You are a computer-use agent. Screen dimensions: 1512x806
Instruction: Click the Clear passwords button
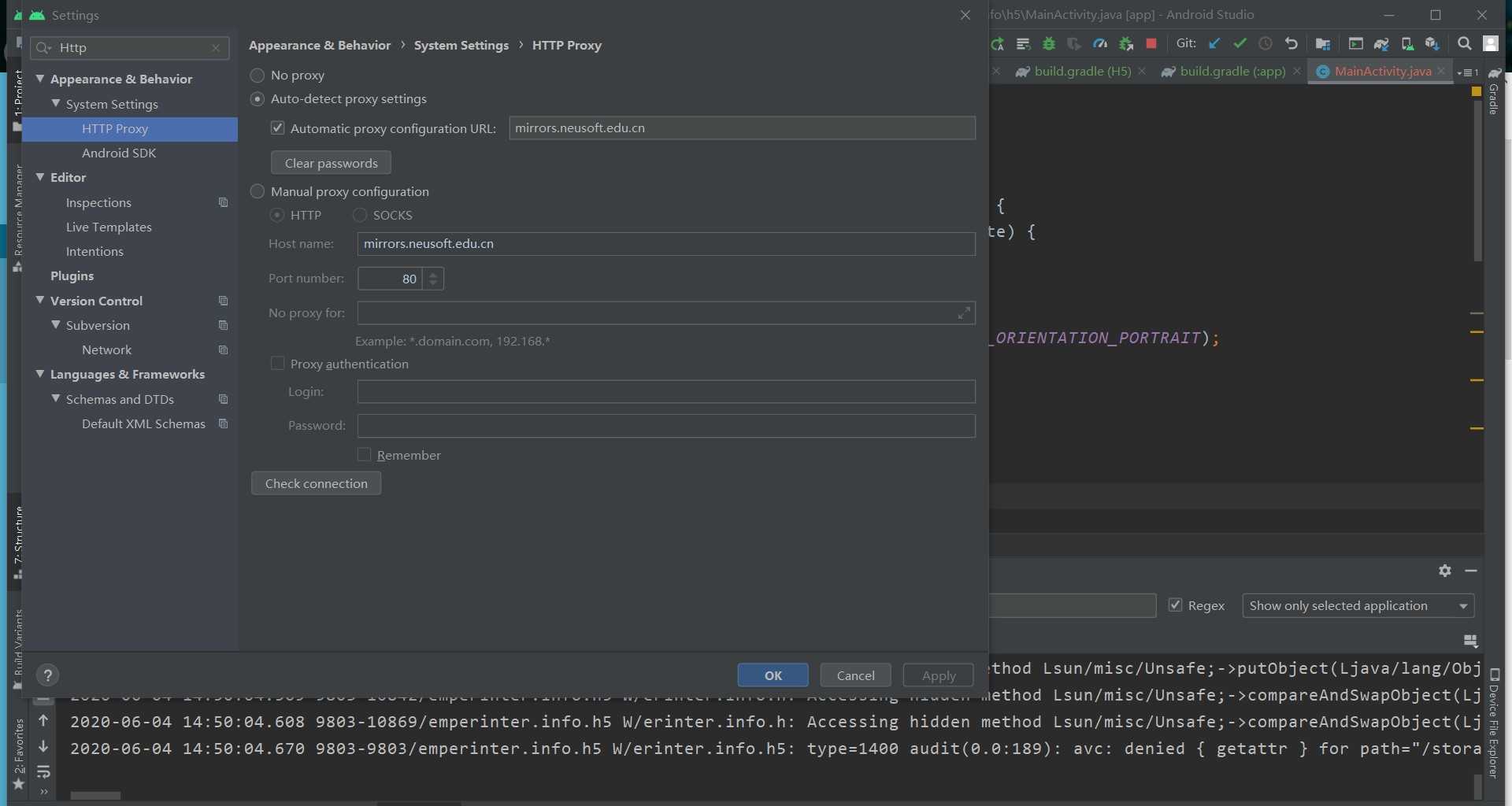tap(331, 163)
